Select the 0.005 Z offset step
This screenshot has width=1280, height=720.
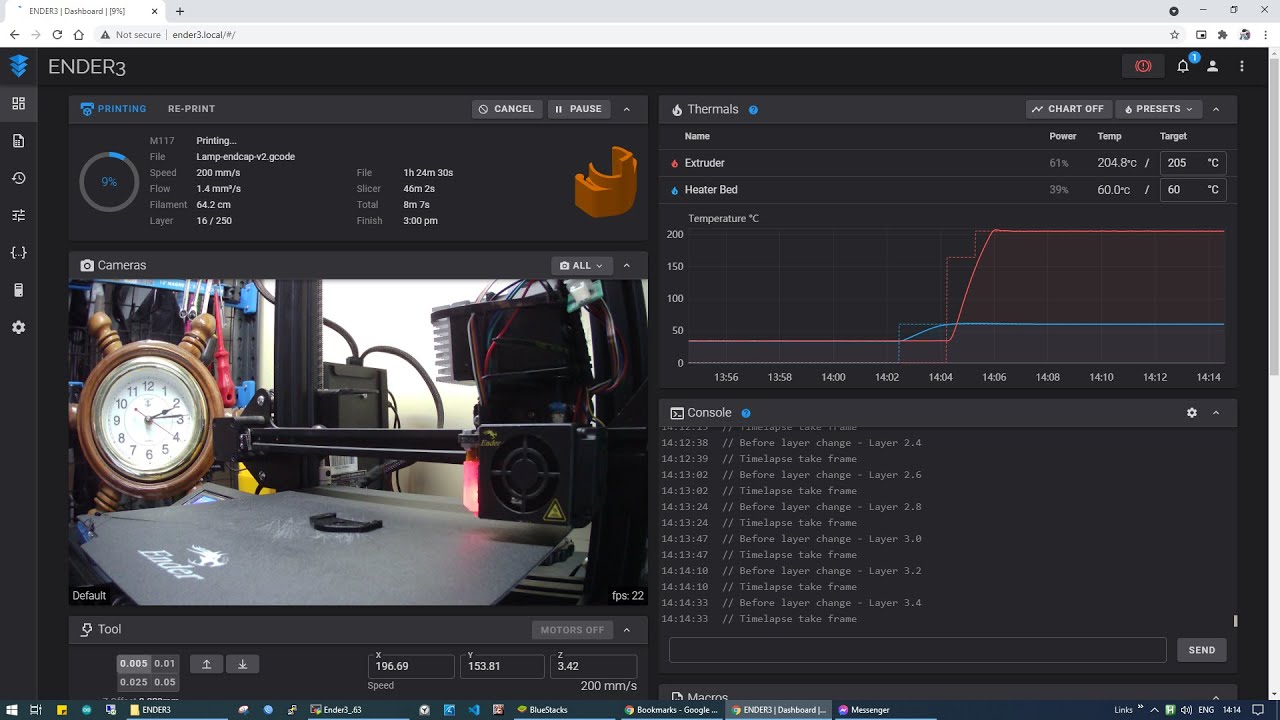click(x=133, y=664)
